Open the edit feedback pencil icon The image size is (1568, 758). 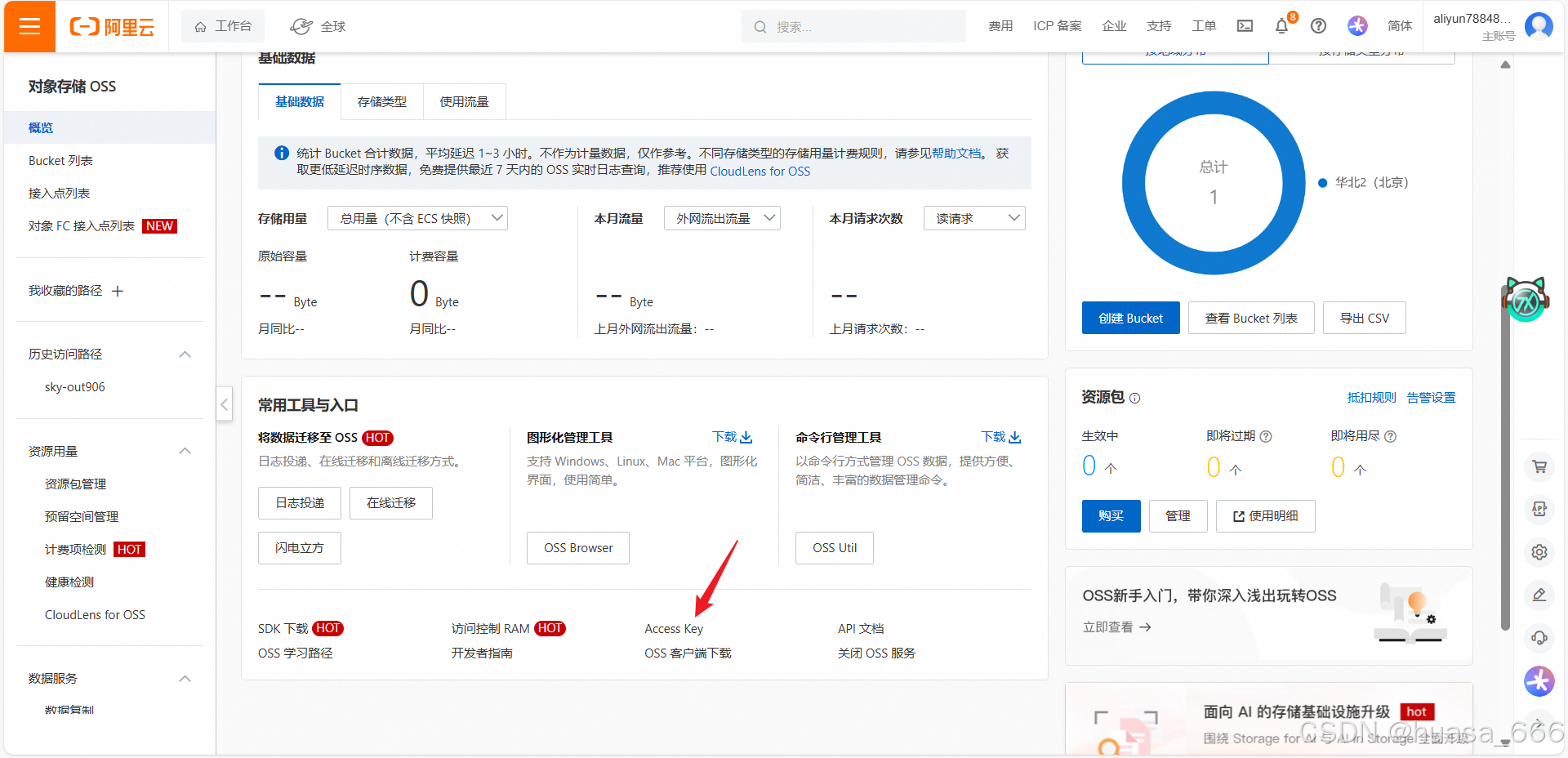pos(1539,595)
